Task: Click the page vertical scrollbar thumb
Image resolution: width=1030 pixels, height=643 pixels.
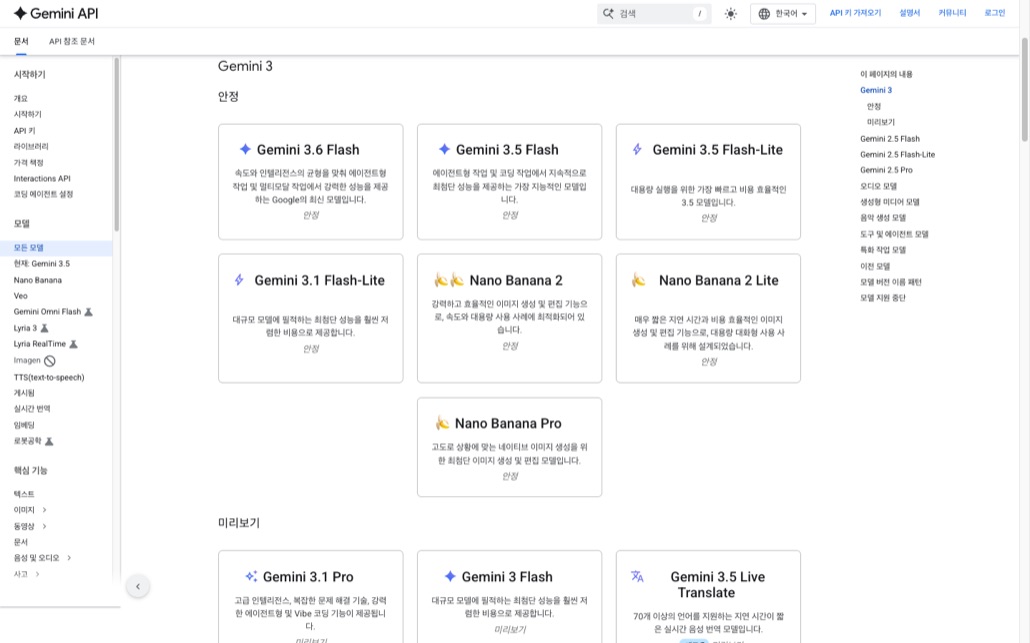Action: [x=1024, y=89]
